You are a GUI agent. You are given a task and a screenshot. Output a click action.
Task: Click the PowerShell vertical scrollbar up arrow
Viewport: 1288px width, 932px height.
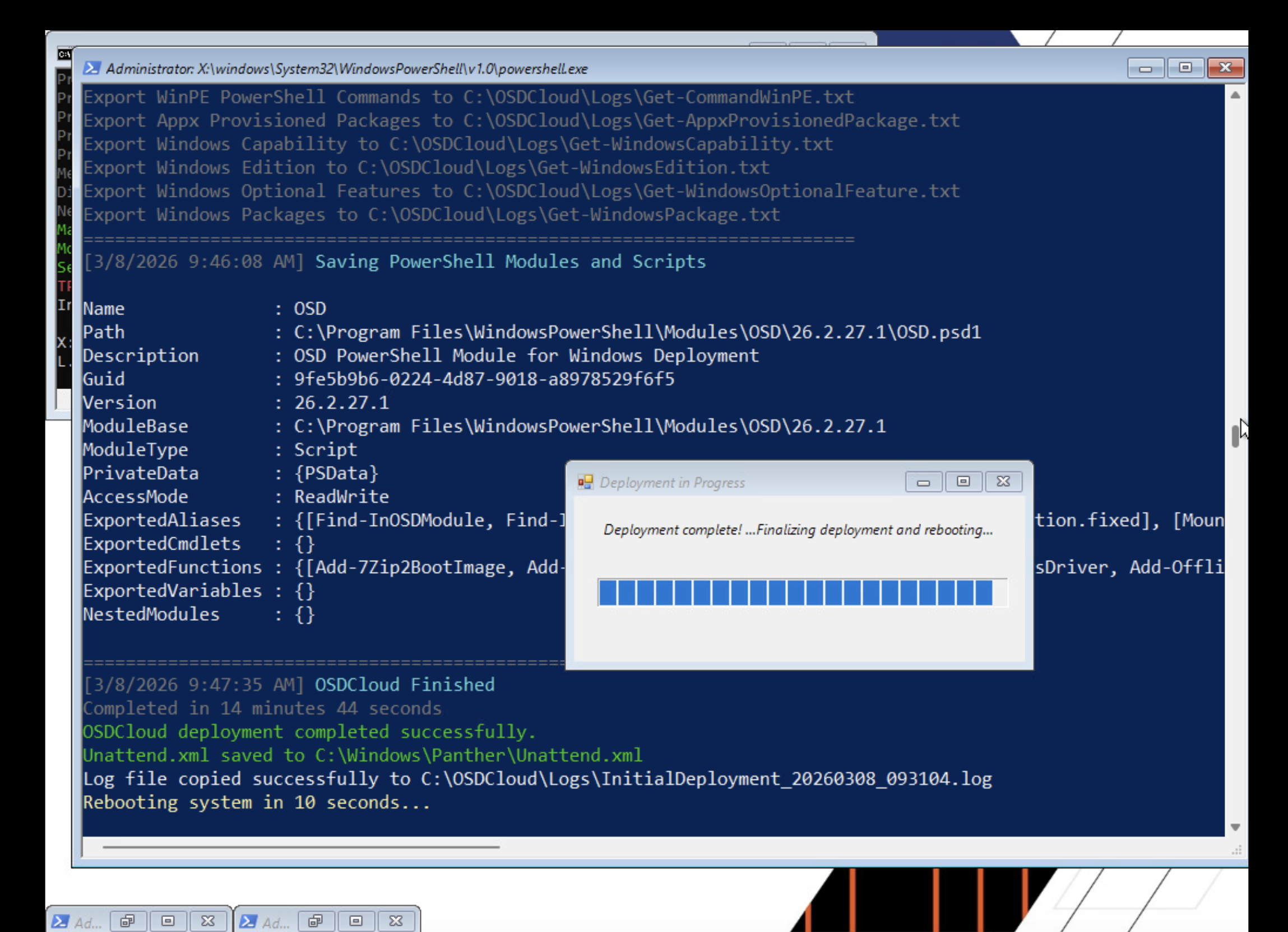coord(1235,95)
